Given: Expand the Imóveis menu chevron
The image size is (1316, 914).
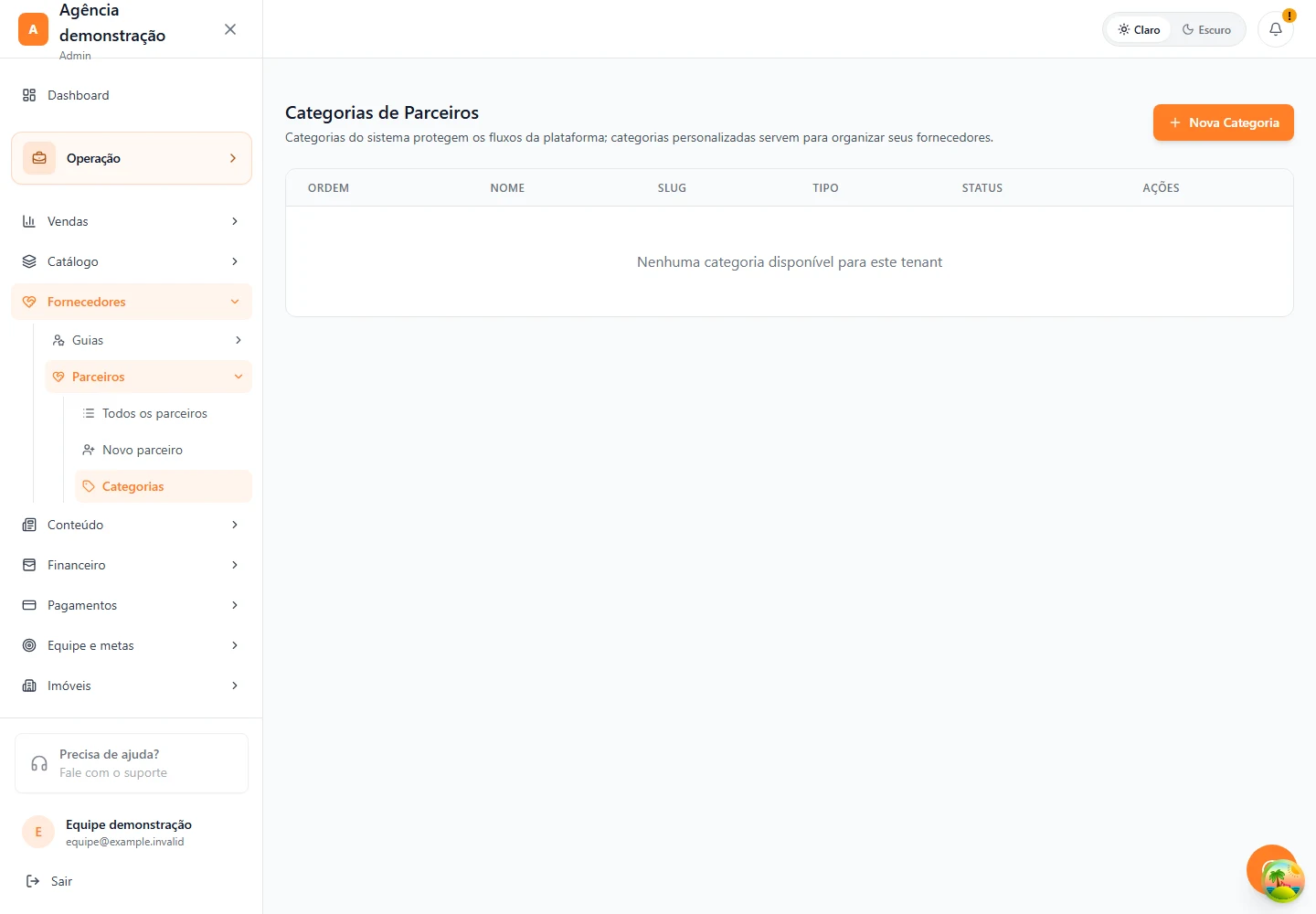Looking at the screenshot, I should point(235,685).
